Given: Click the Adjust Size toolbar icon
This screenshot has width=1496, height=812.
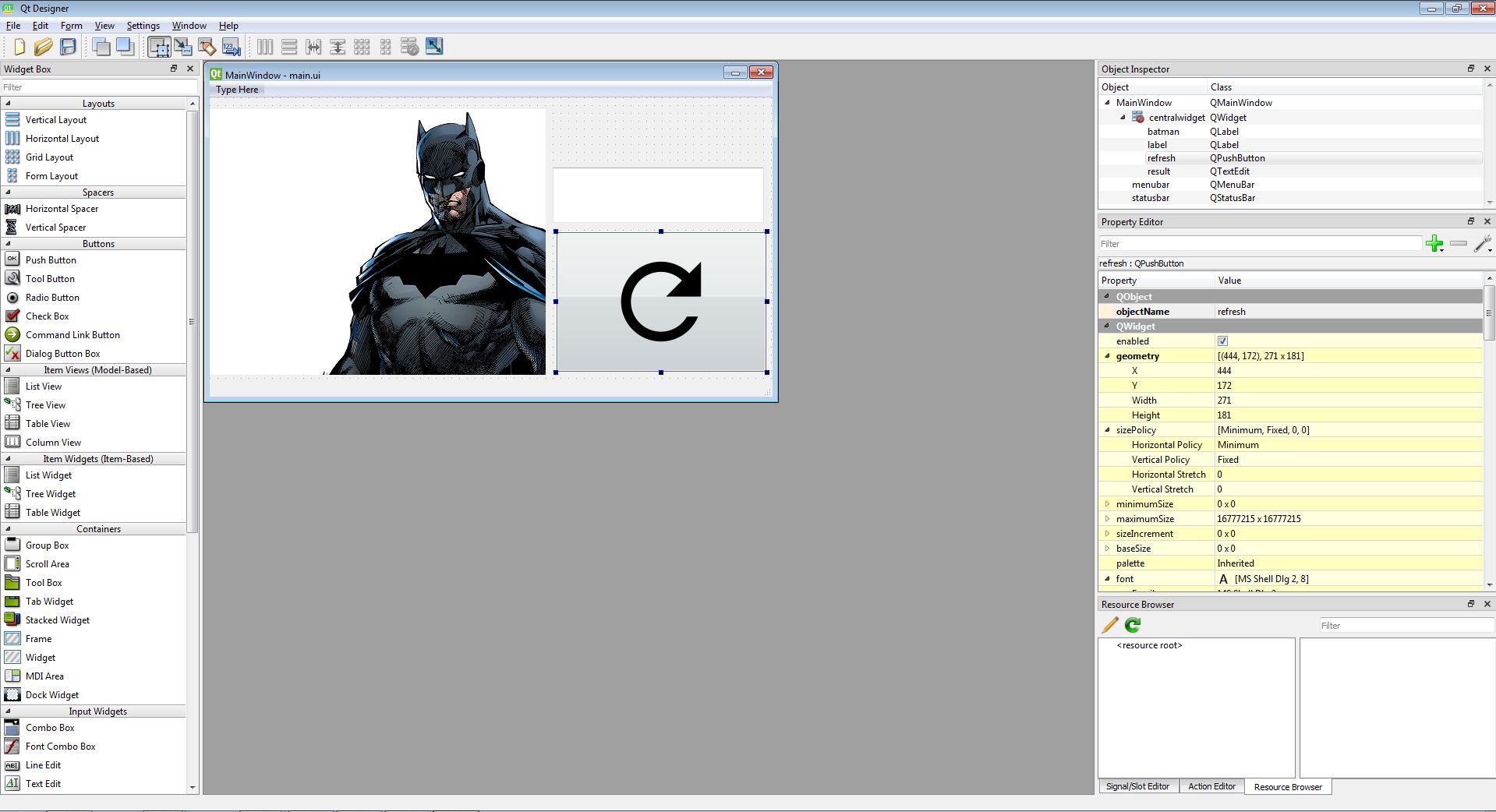Looking at the screenshot, I should [x=434, y=47].
